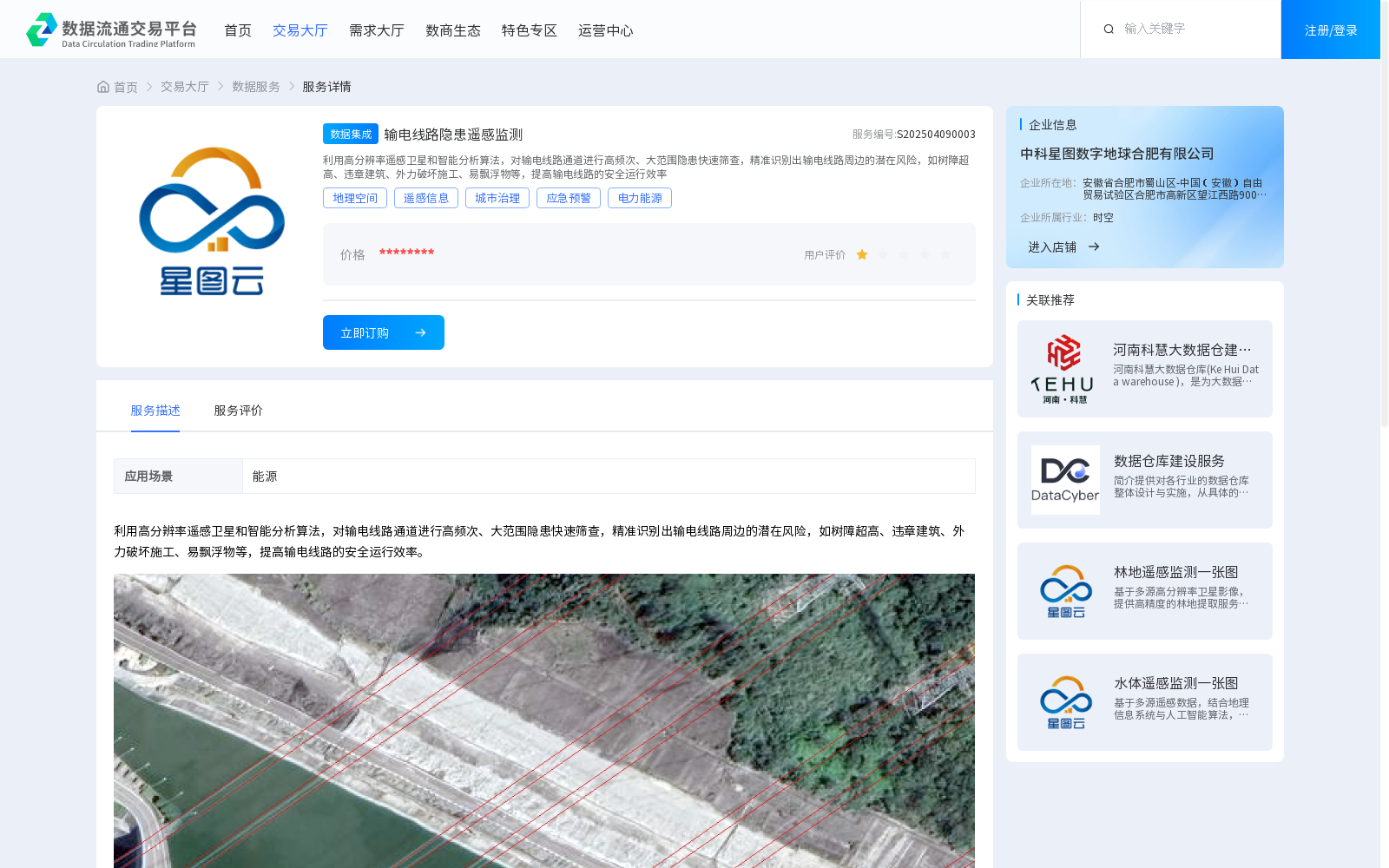Go to 数据服务 via breadcrumb
1389x868 pixels.
click(256, 87)
